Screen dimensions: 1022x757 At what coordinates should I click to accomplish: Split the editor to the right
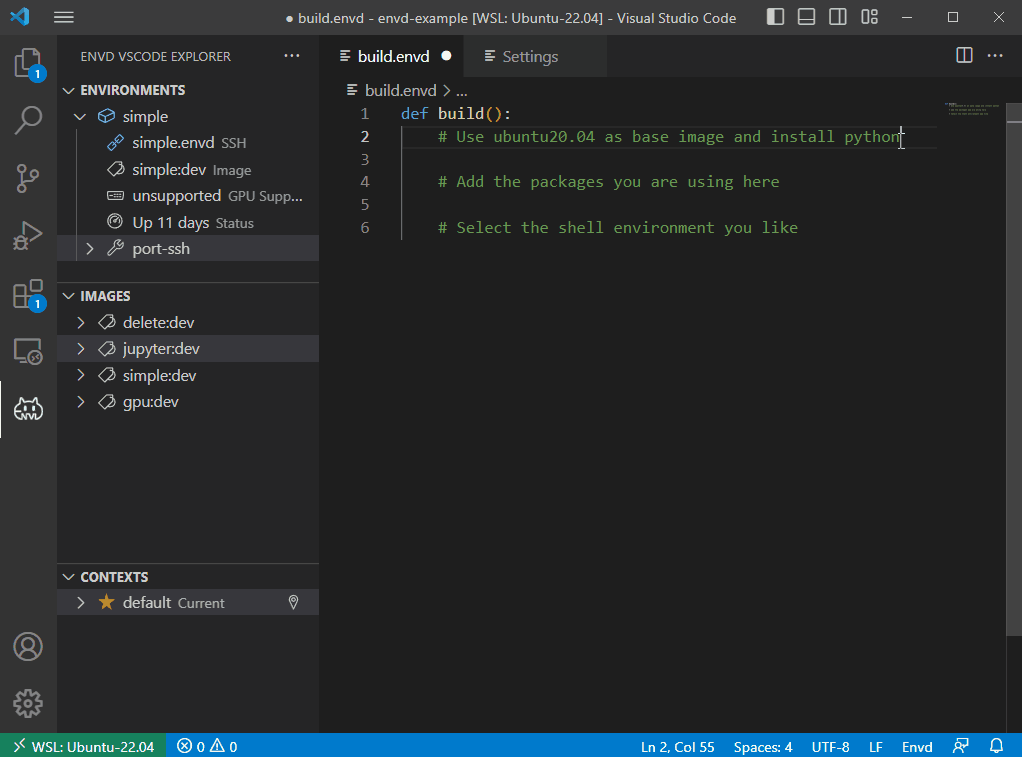[964, 55]
